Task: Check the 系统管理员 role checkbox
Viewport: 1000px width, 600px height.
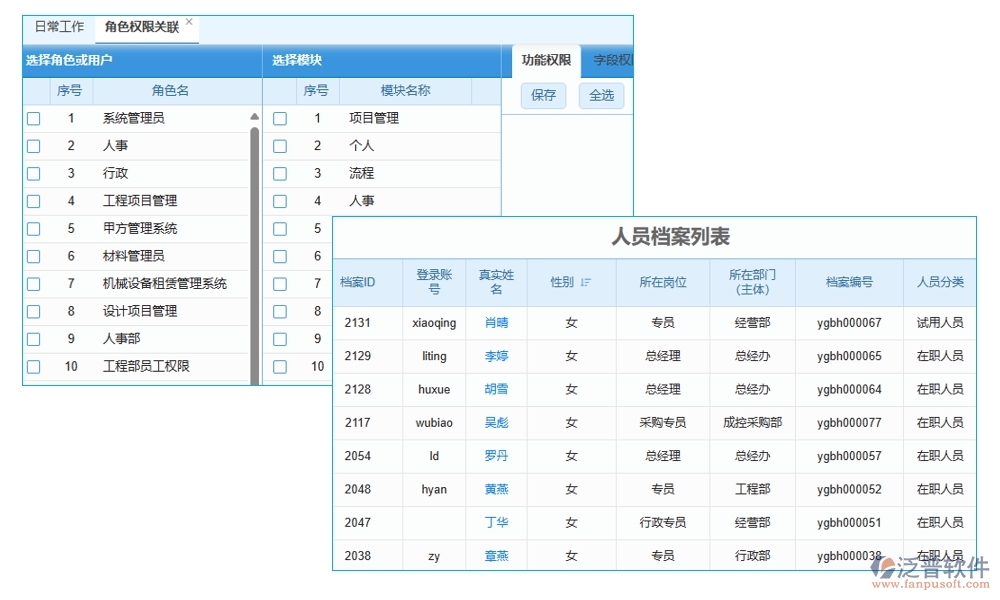Action: [33, 117]
